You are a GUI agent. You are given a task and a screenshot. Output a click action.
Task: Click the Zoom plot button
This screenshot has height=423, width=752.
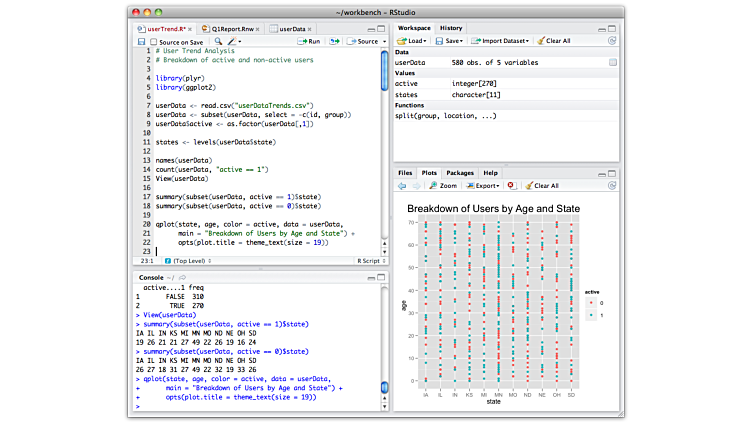coord(441,186)
